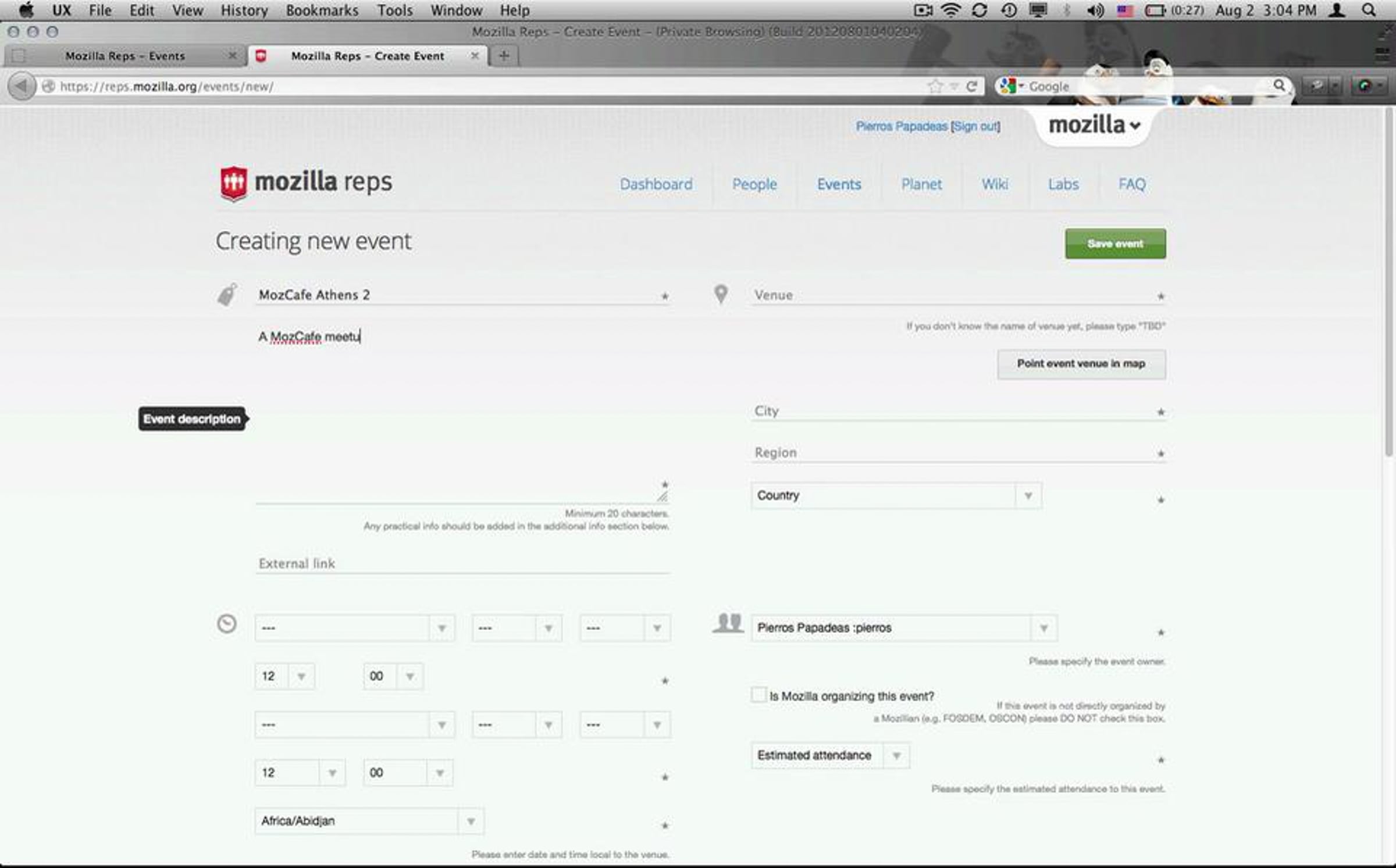Switch to Mozilla Reps - Events tab
Viewport: 1396px width, 868px height.
(124, 56)
